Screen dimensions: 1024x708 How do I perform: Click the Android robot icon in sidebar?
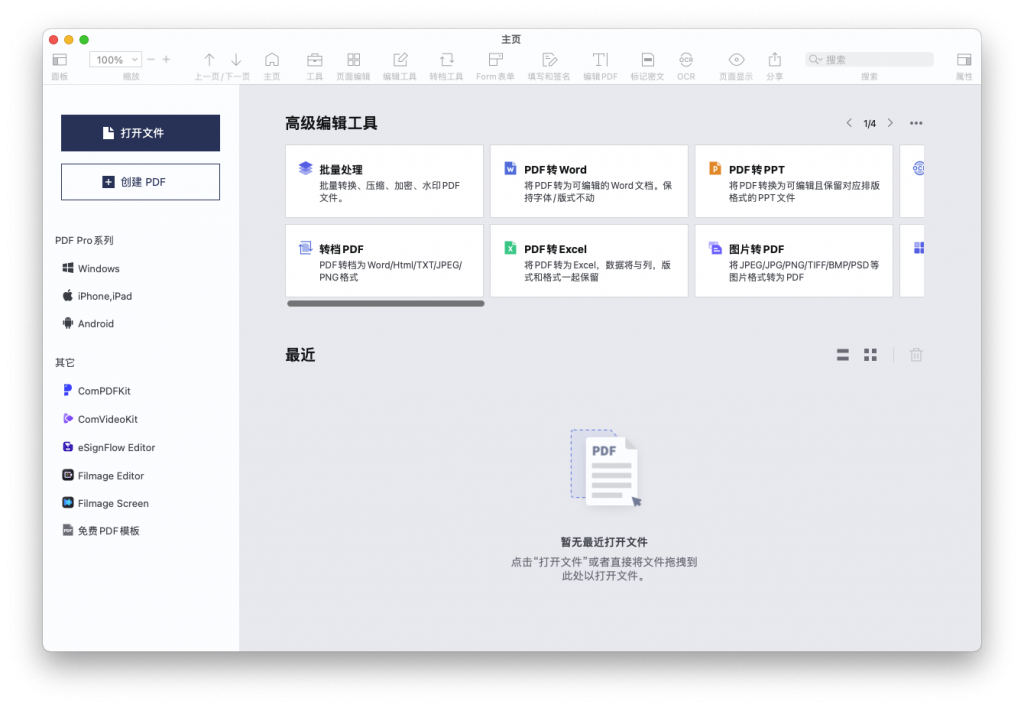[x=68, y=323]
